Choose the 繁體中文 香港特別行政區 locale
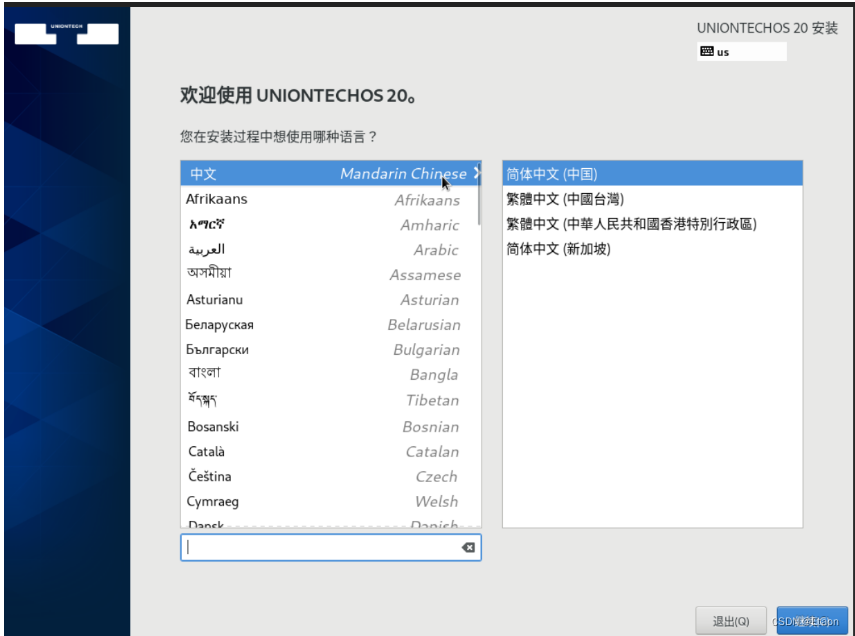This screenshot has height=636, width=855. 652,224
